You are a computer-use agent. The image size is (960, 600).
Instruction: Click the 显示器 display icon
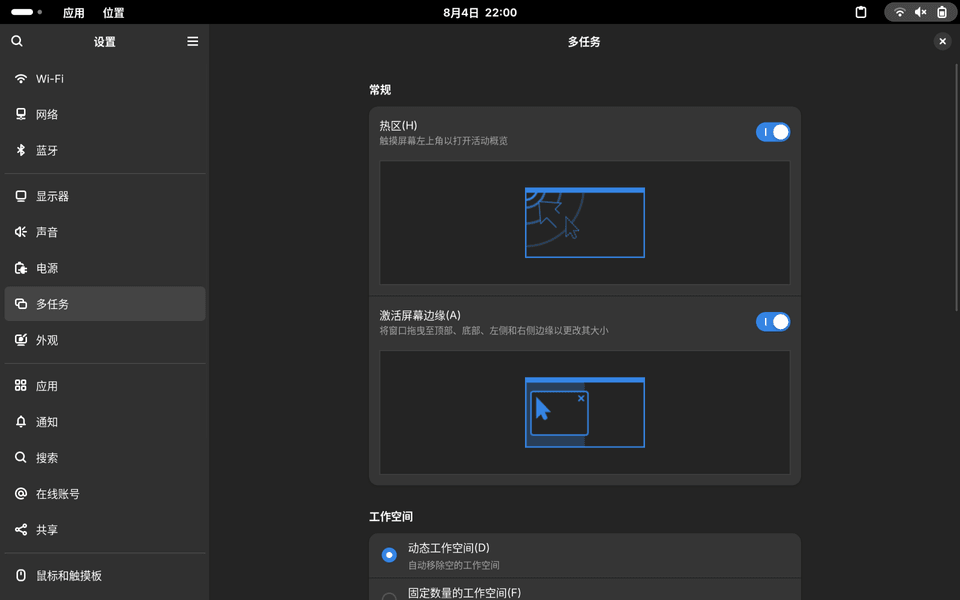point(21,197)
